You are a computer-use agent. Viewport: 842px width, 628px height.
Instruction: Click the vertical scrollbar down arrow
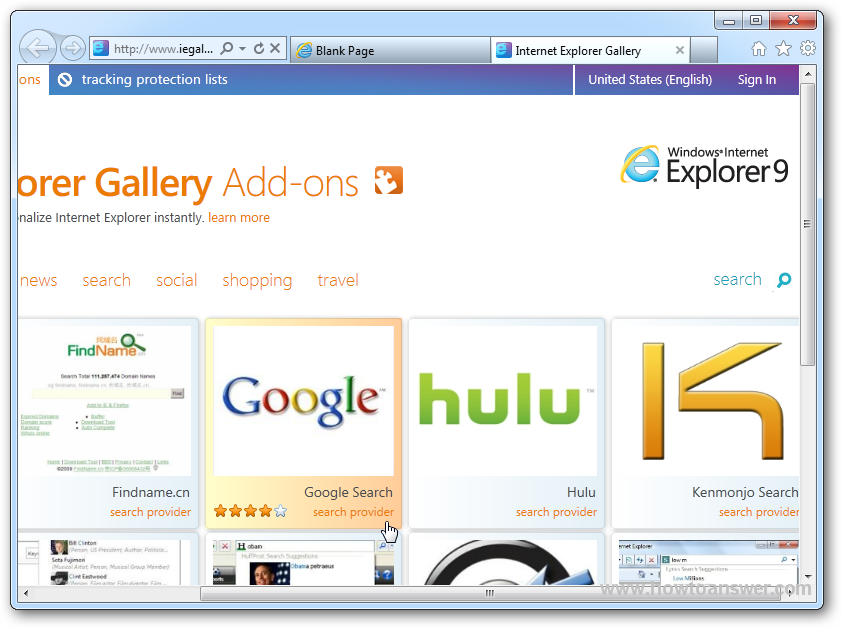(807, 577)
